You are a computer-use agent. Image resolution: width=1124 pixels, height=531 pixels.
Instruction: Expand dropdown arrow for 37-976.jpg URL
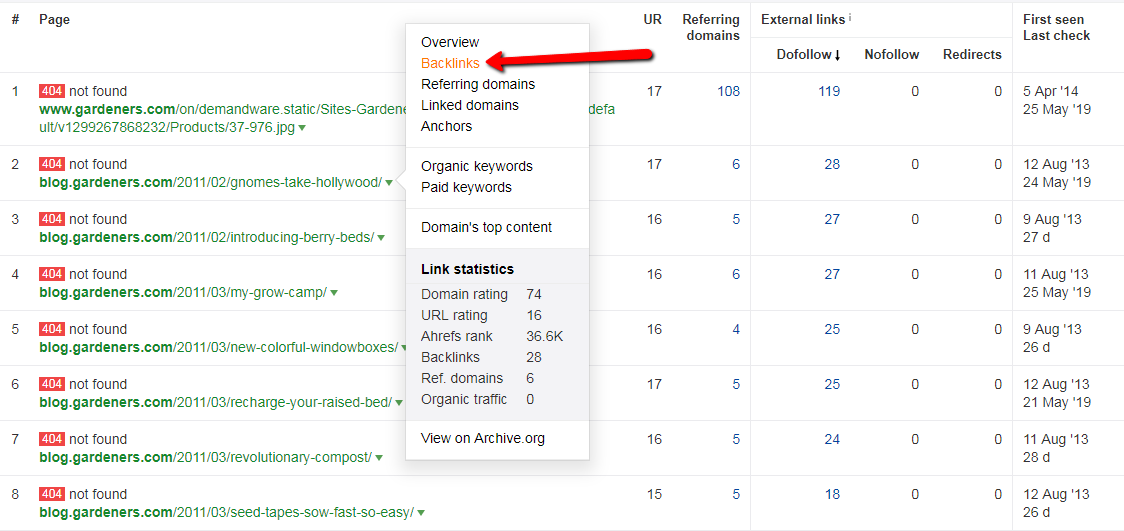303,128
